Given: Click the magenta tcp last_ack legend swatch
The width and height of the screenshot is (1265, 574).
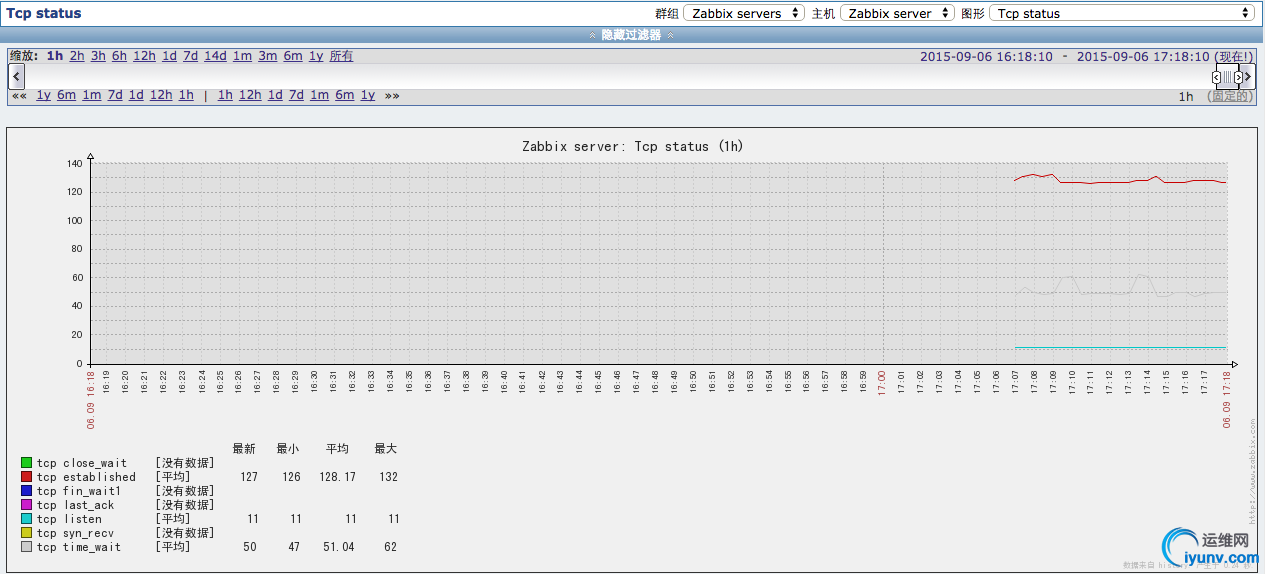Looking at the screenshot, I should point(27,505).
